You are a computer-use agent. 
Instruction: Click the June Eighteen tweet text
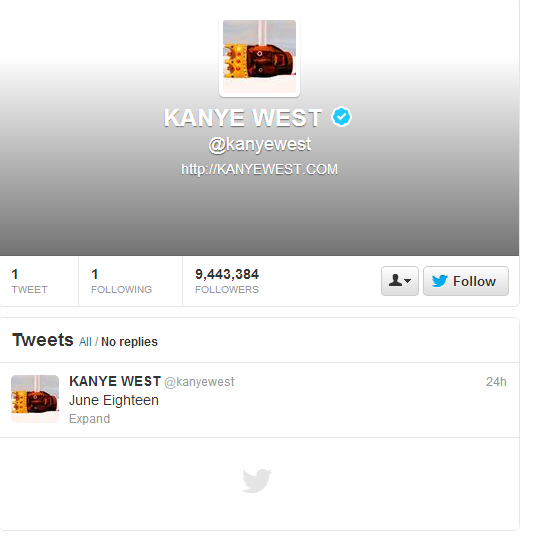tap(114, 400)
